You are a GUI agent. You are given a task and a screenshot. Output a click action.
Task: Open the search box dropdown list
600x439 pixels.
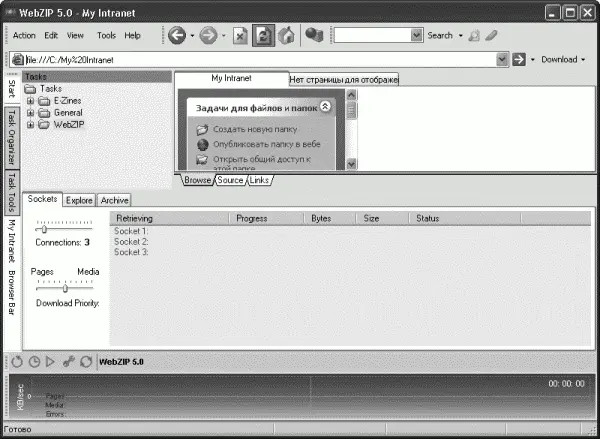(x=417, y=36)
